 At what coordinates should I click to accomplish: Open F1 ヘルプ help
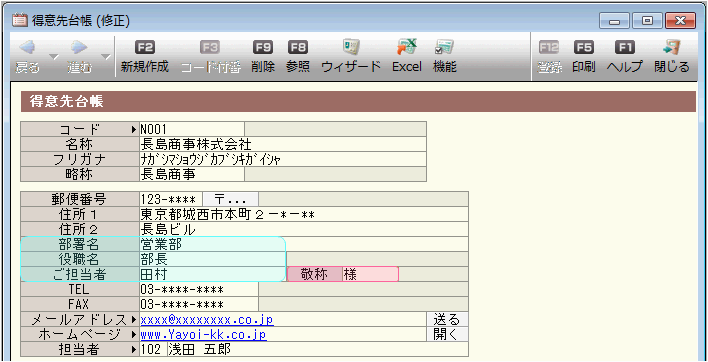pos(624,57)
